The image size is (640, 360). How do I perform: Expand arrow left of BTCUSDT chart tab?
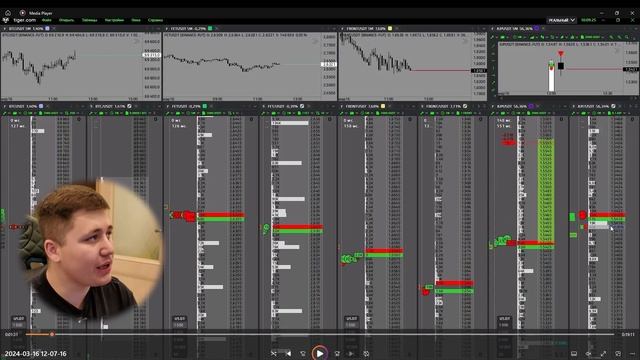click(x=4, y=29)
